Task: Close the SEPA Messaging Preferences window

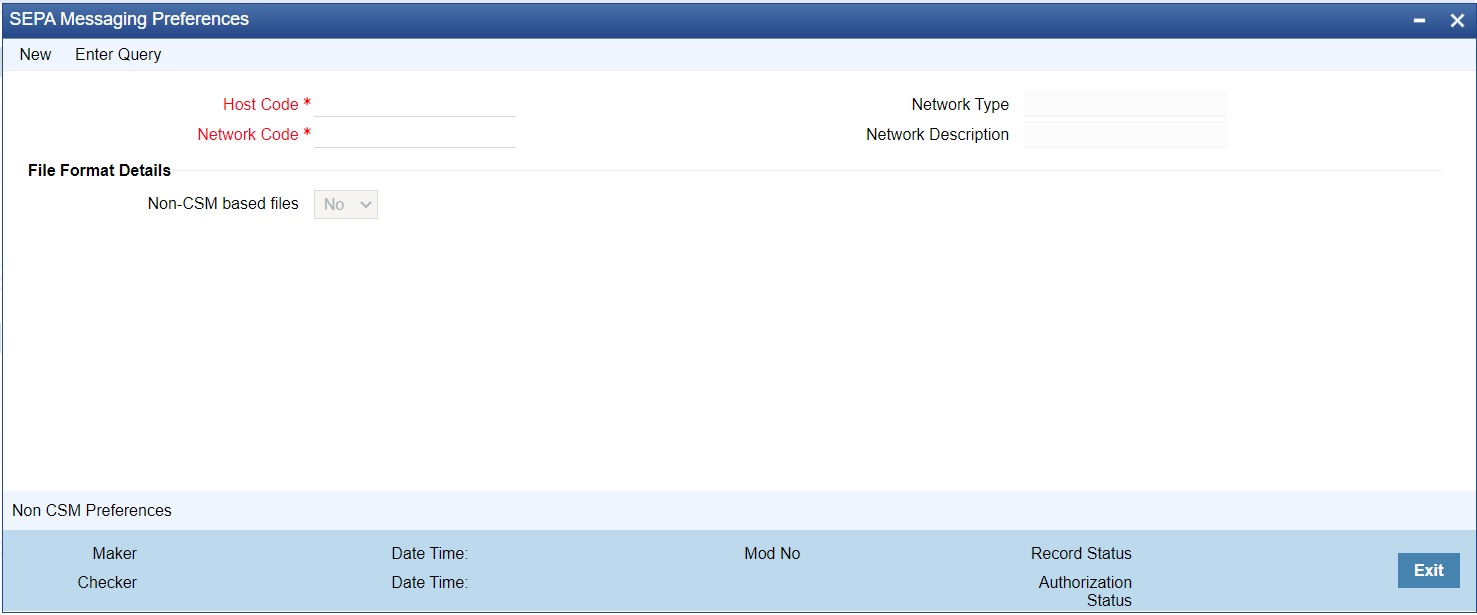Action: point(1456,21)
